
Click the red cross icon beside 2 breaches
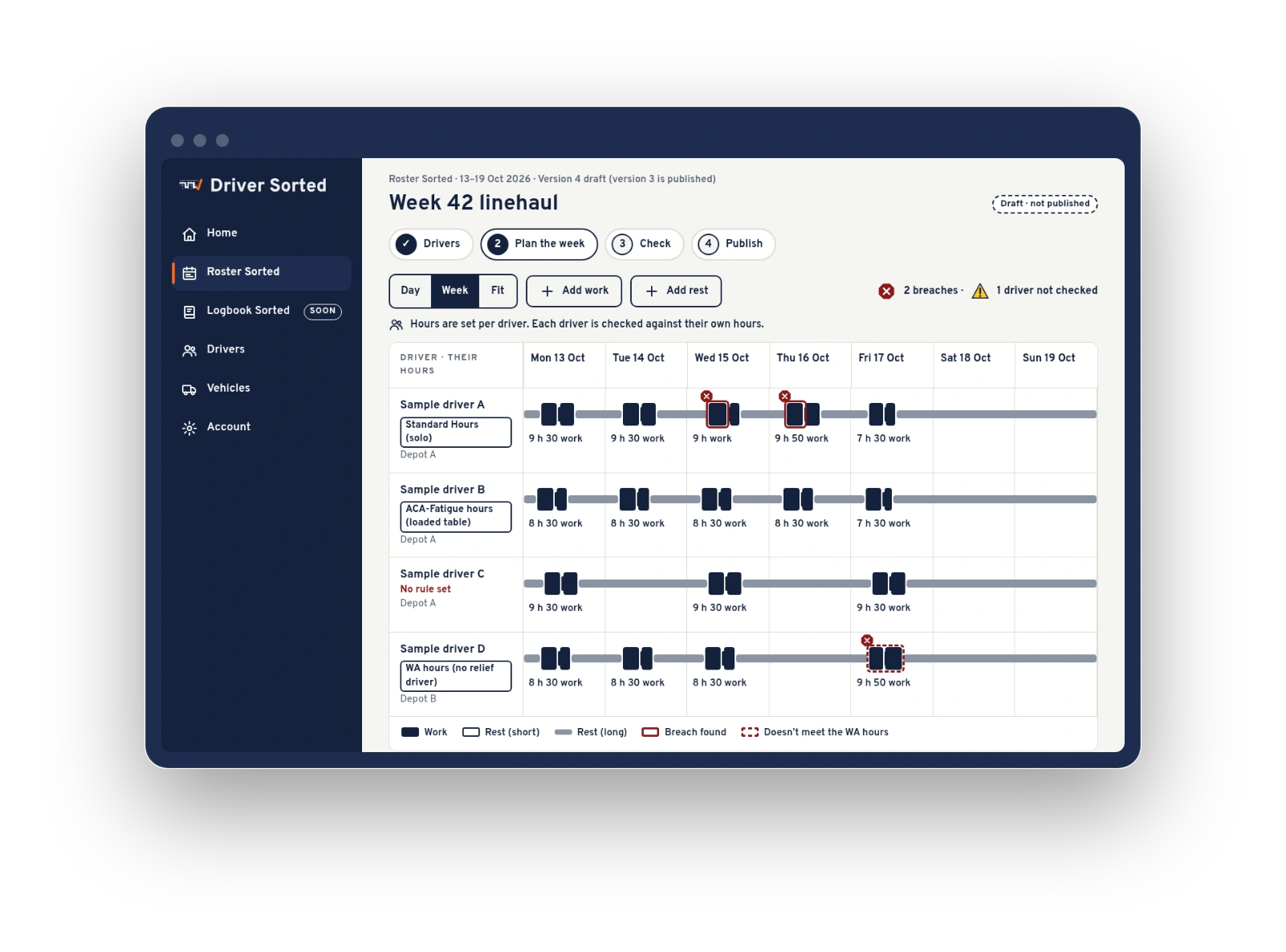(x=886, y=291)
